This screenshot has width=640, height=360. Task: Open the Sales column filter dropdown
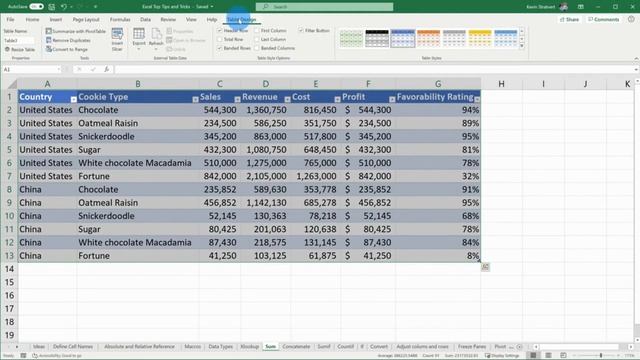click(237, 99)
